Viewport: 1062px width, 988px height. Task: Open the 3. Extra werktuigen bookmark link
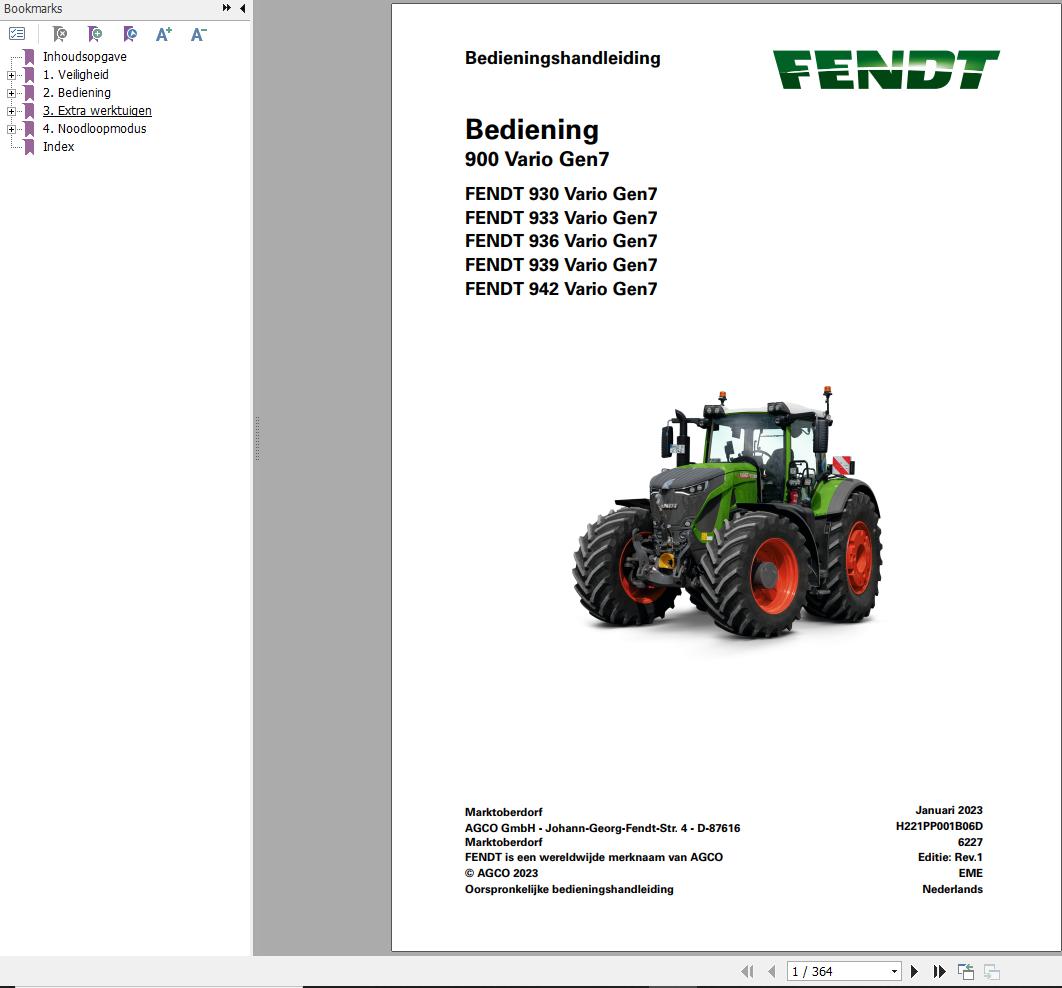click(x=98, y=110)
